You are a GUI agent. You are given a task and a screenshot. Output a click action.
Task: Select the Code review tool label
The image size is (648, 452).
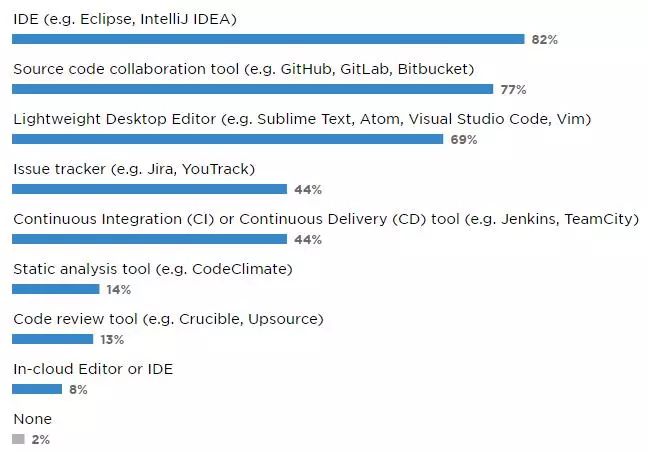point(168,319)
